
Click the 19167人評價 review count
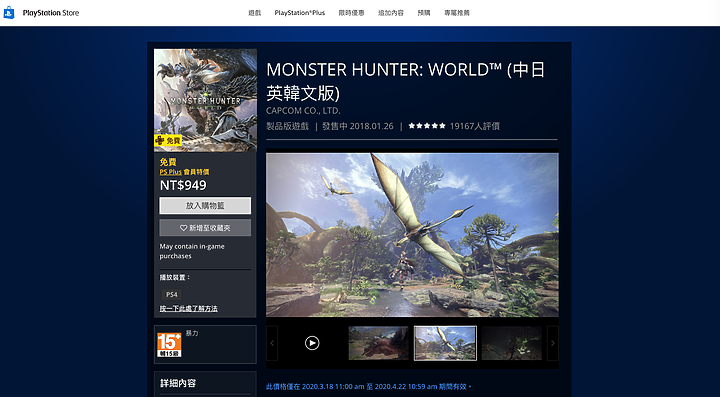(x=475, y=126)
